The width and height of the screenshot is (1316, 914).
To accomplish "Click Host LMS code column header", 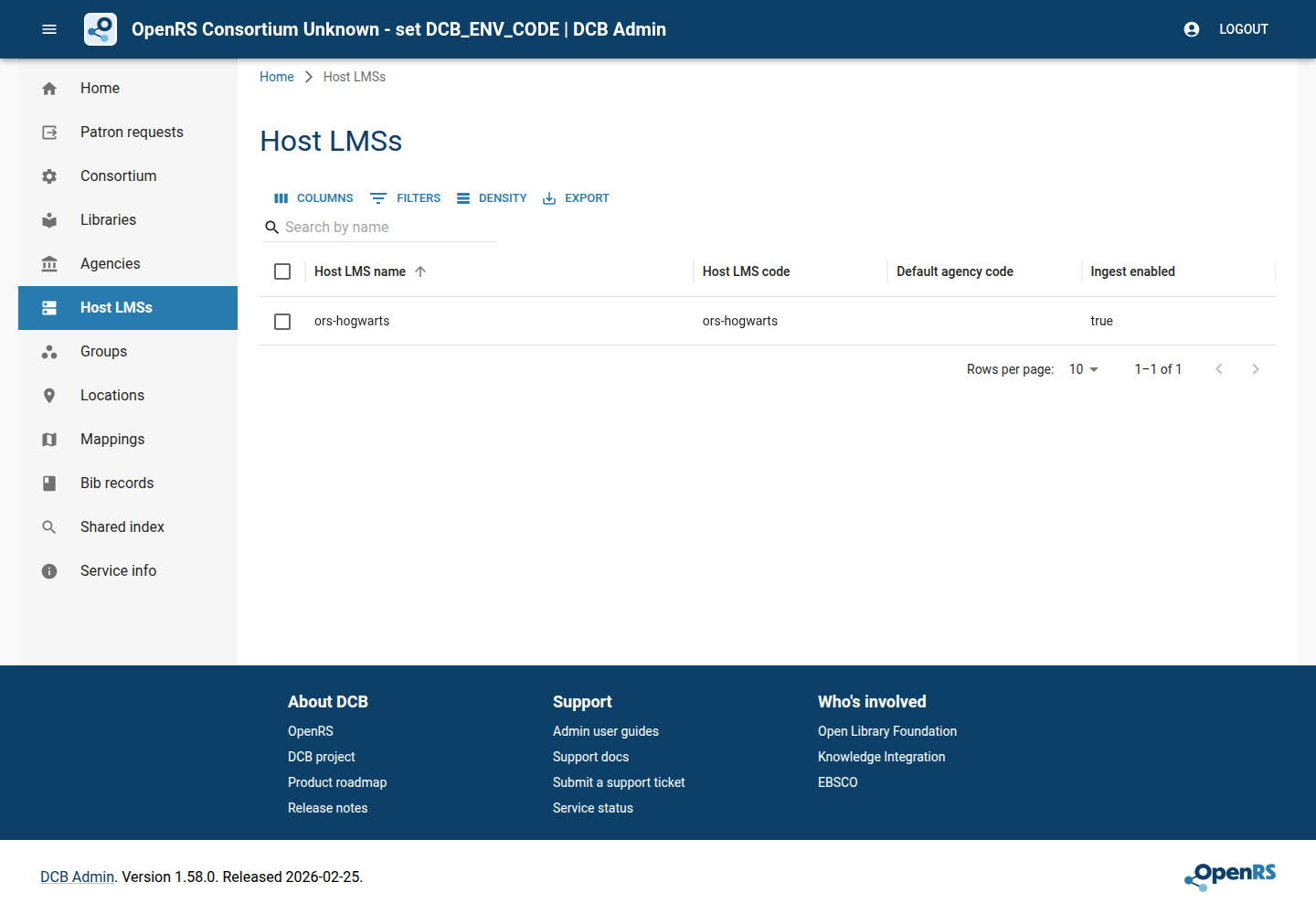I will (790, 271).
